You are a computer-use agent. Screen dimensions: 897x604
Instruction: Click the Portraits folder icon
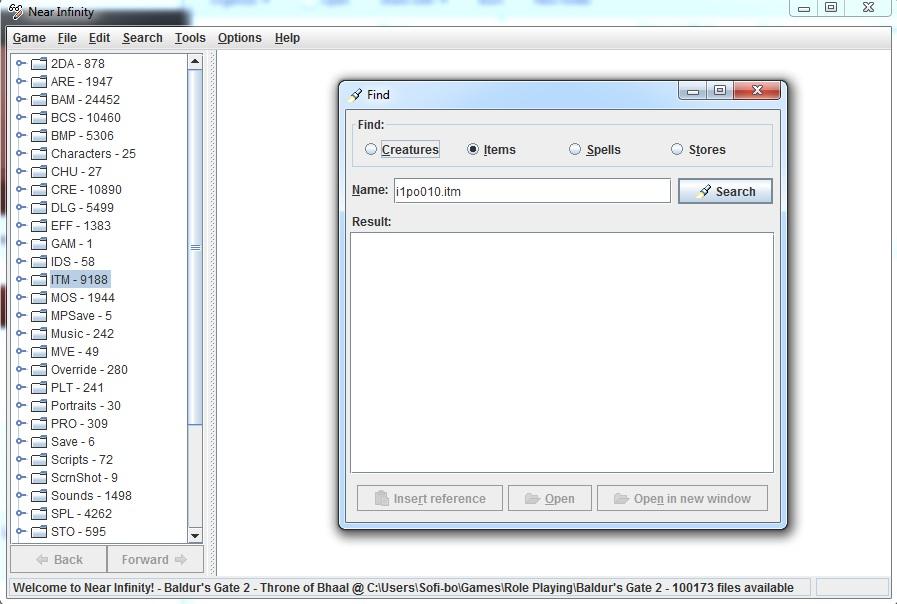(39, 406)
